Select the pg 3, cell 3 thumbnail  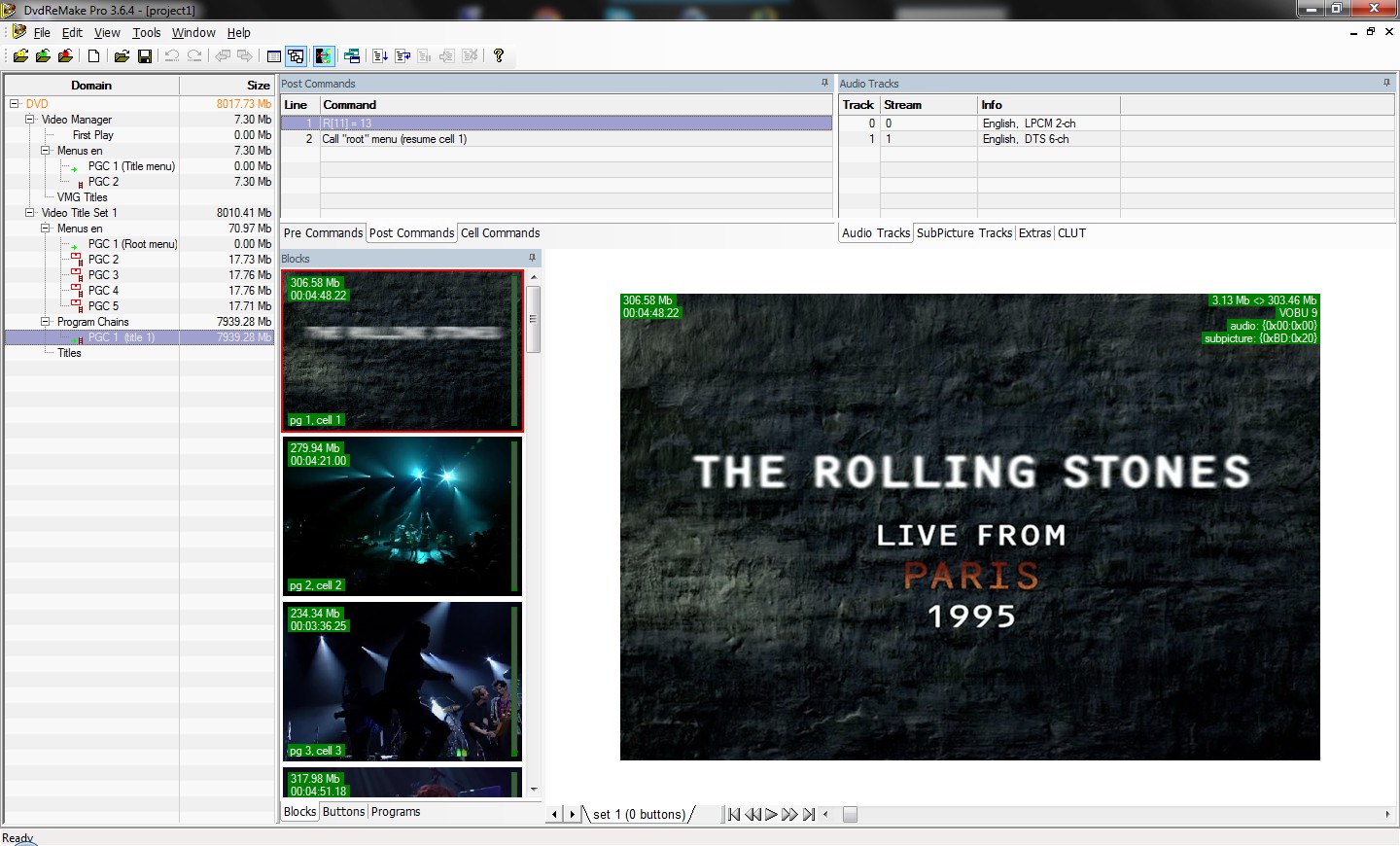tap(402, 682)
